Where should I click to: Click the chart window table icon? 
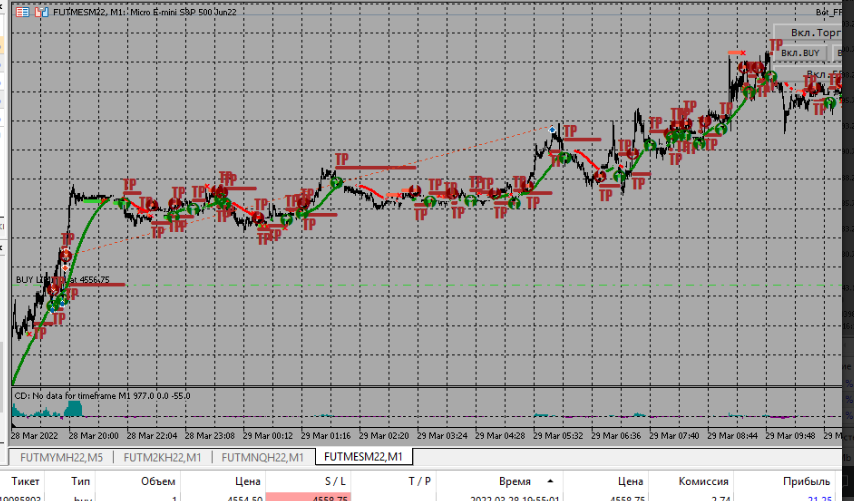click(x=22, y=11)
